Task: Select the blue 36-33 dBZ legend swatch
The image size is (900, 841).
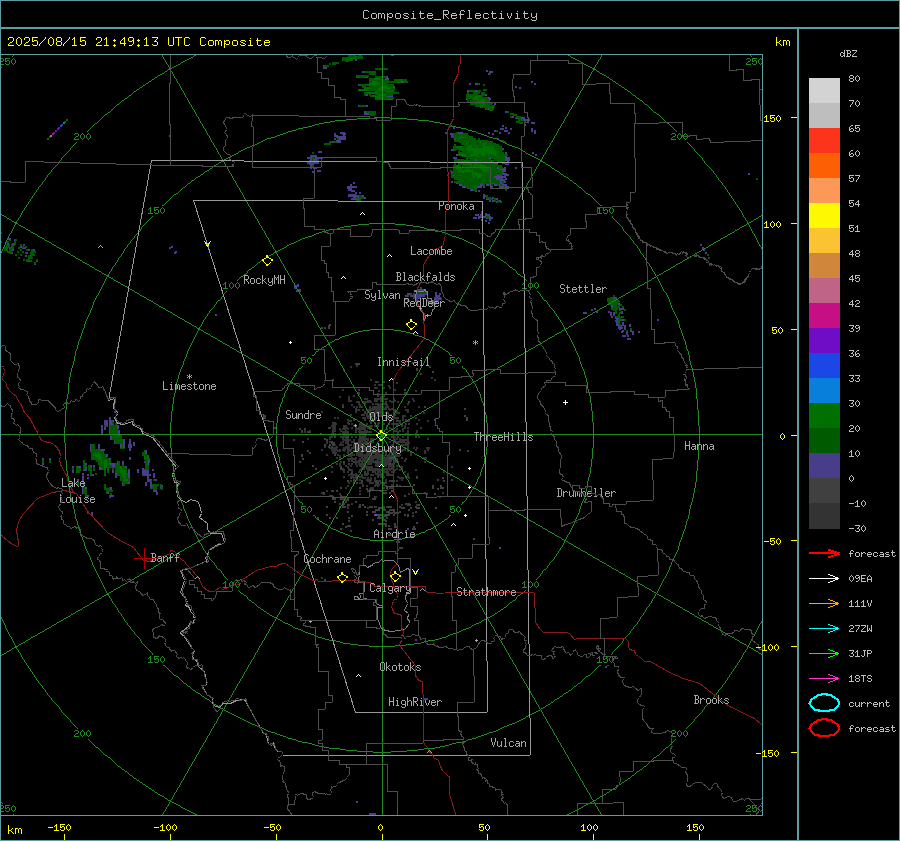Action: pos(824,366)
